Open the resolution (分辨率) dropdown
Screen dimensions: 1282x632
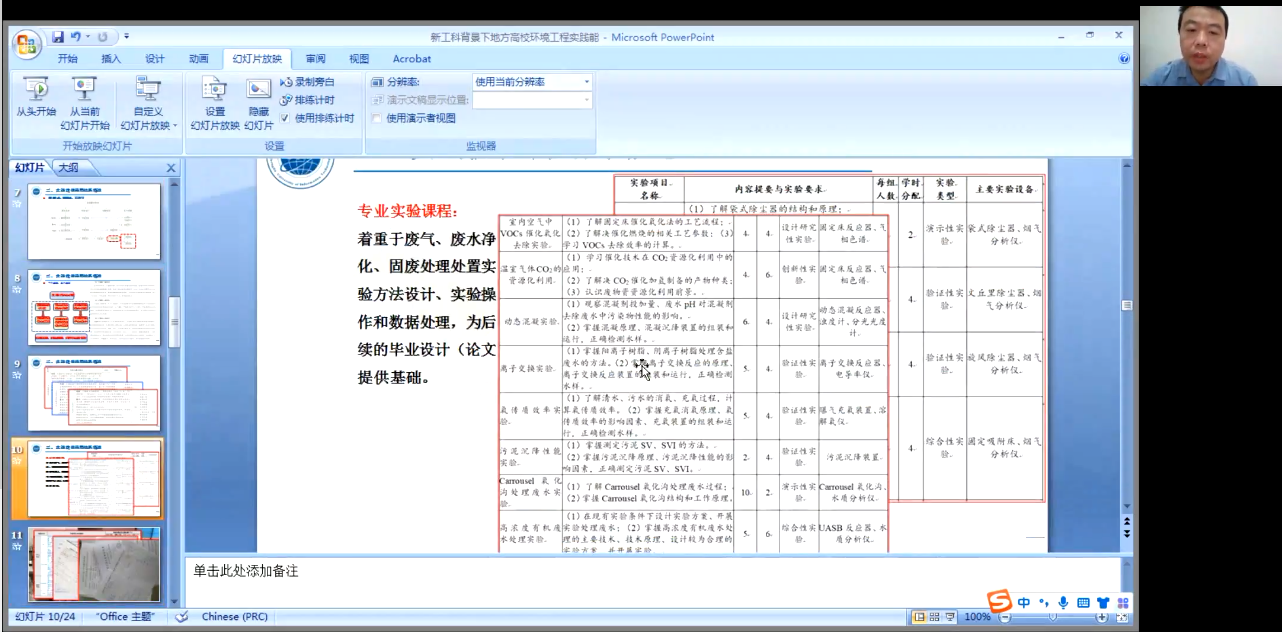tap(586, 82)
